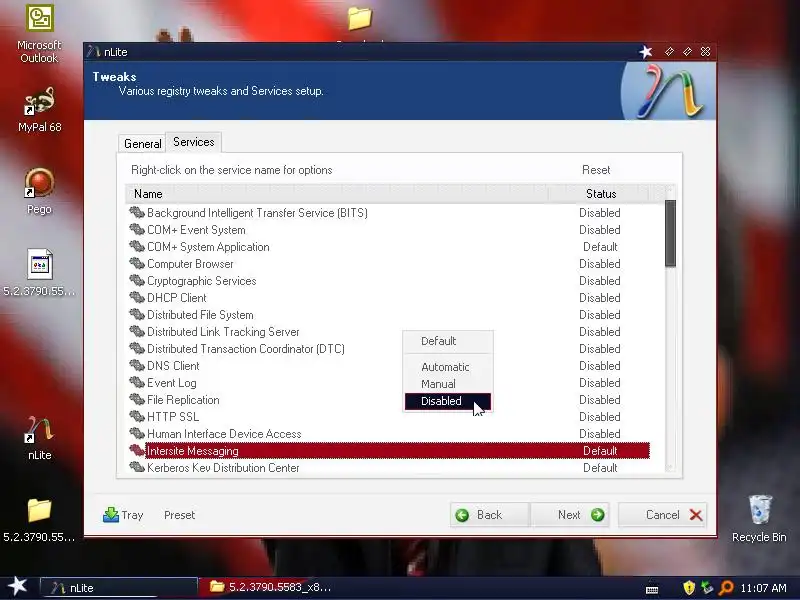
Task: Click the gear icon beside Event Log
Action: coord(137,382)
